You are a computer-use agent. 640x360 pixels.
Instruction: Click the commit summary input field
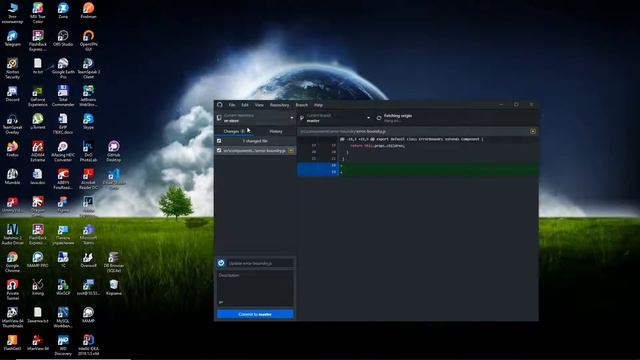(x=260, y=263)
